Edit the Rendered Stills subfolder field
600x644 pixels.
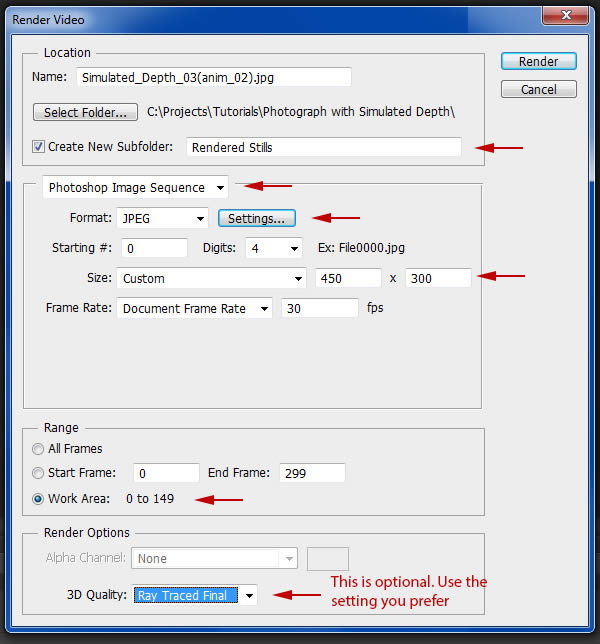tap(324, 147)
